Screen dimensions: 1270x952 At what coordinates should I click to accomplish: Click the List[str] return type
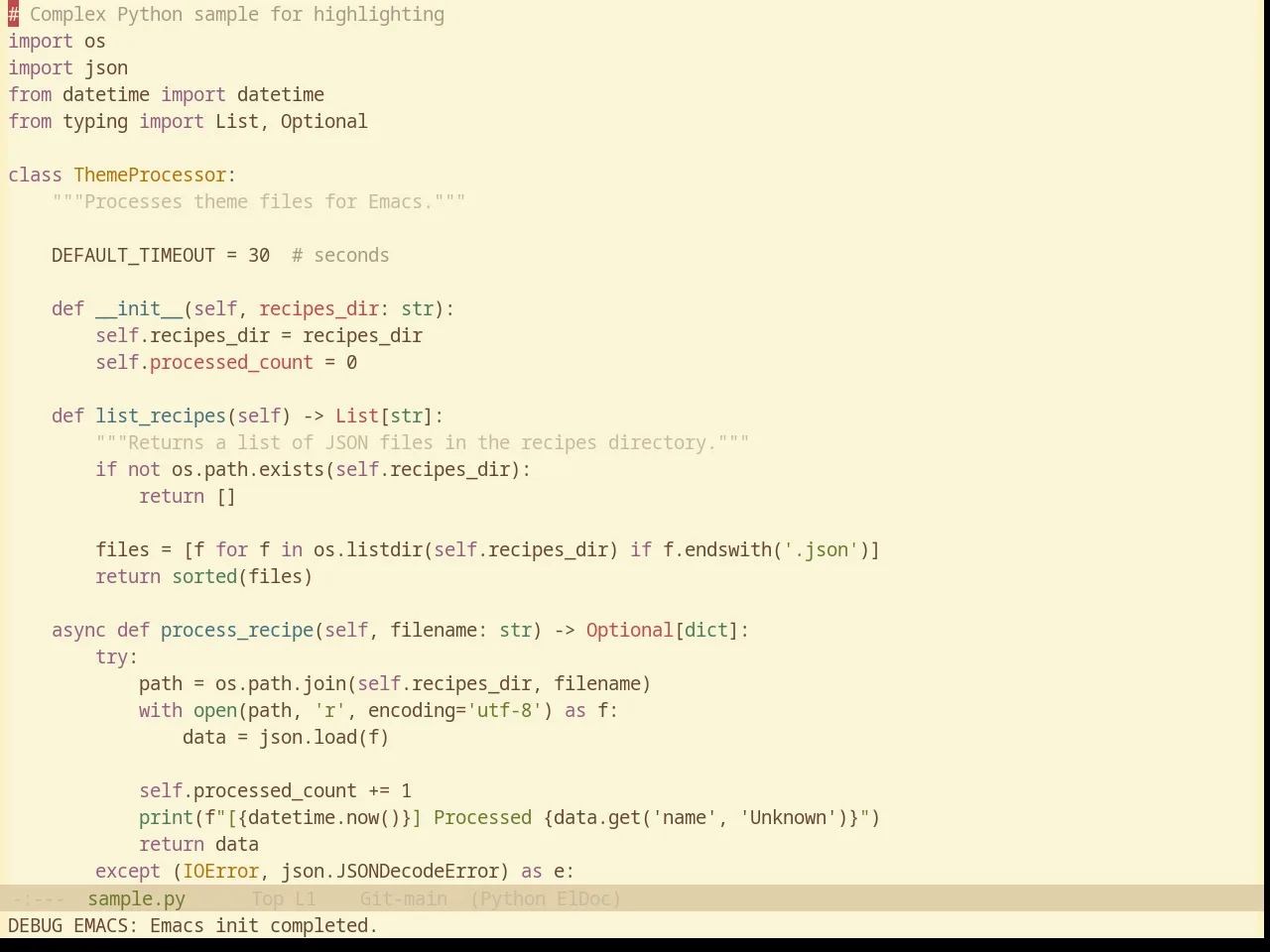(384, 416)
